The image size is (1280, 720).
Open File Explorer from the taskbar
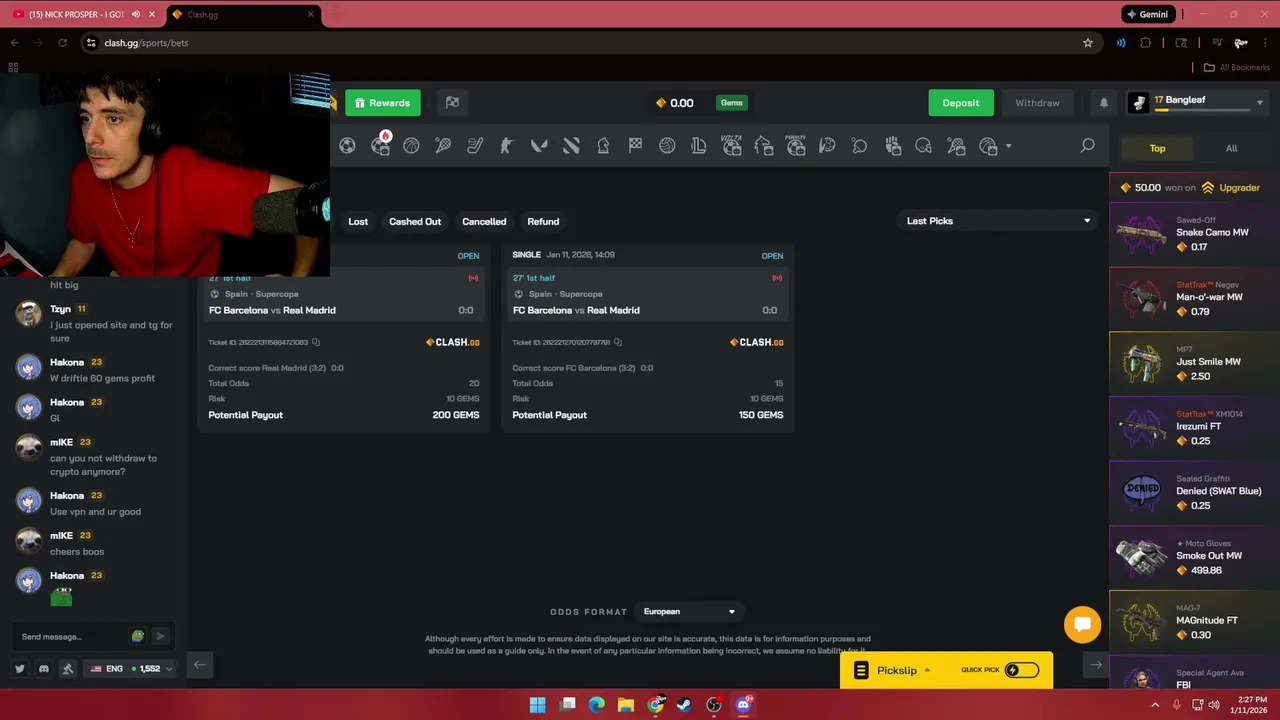coord(626,705)
